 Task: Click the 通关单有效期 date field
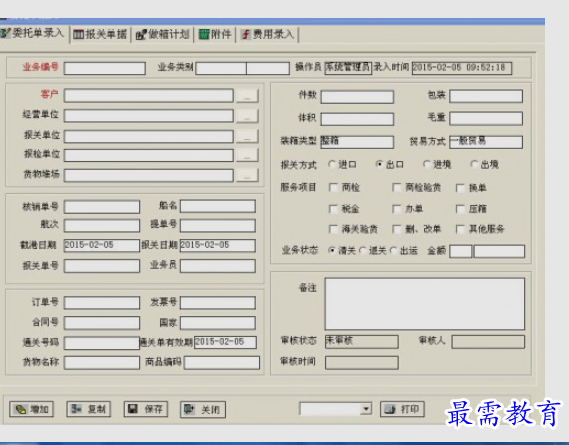(x=225, y=342)
